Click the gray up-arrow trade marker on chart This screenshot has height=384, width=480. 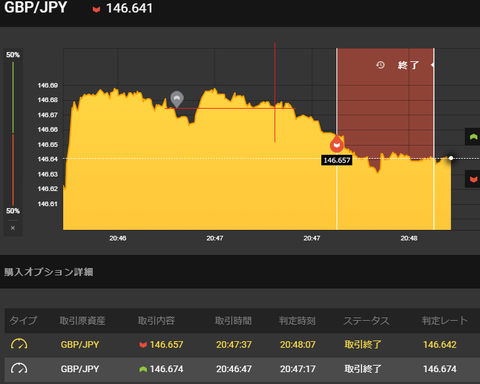pyautogui.click(x=177, y=99)
